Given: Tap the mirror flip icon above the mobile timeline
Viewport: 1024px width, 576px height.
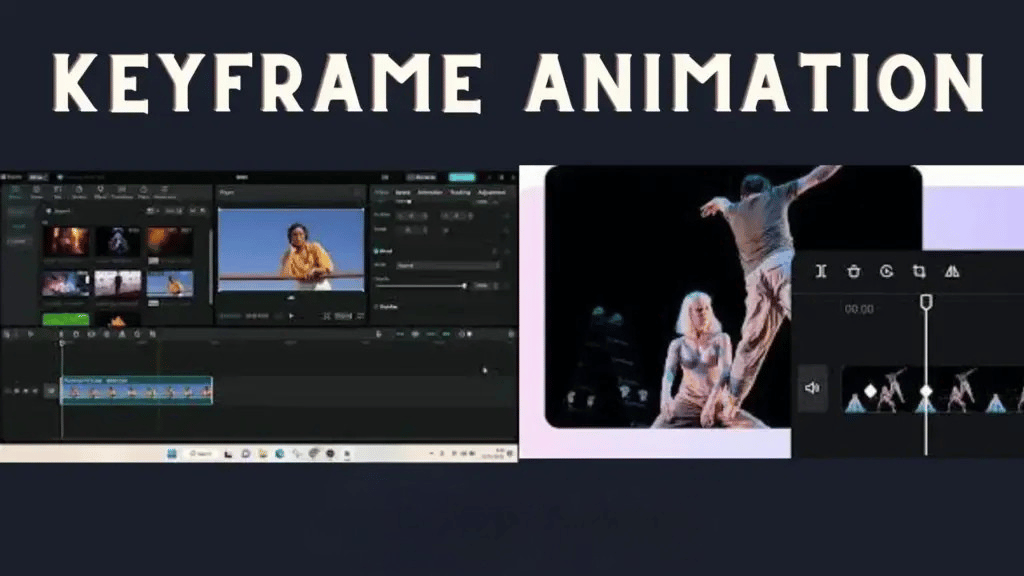Looking at the screenshot, I should tap(952, 271).
